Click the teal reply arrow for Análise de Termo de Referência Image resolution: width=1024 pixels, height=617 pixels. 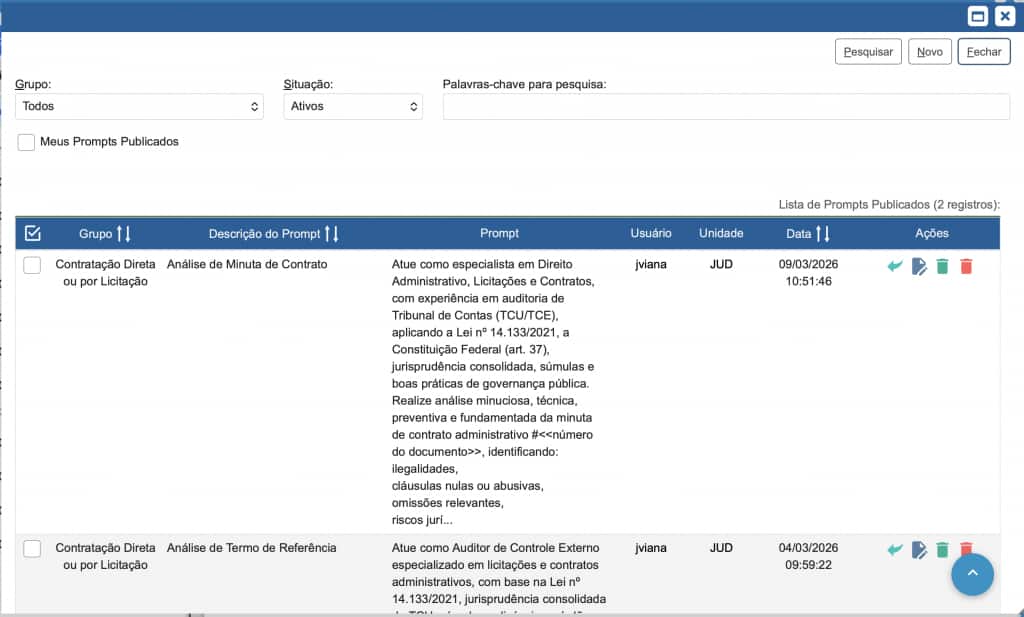[895, 550]
